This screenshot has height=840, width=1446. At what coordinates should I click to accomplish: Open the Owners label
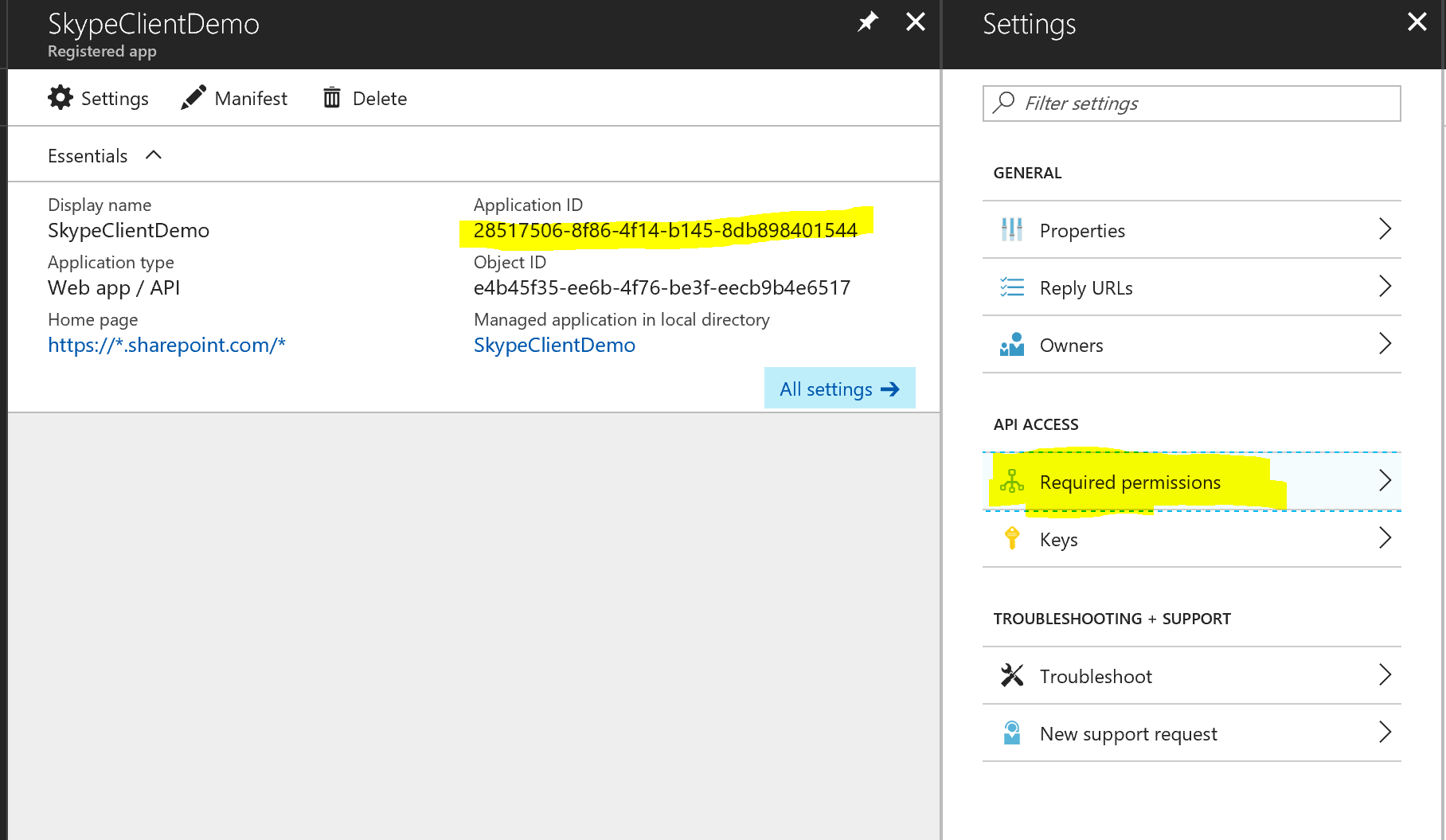tap(1072, 346)
